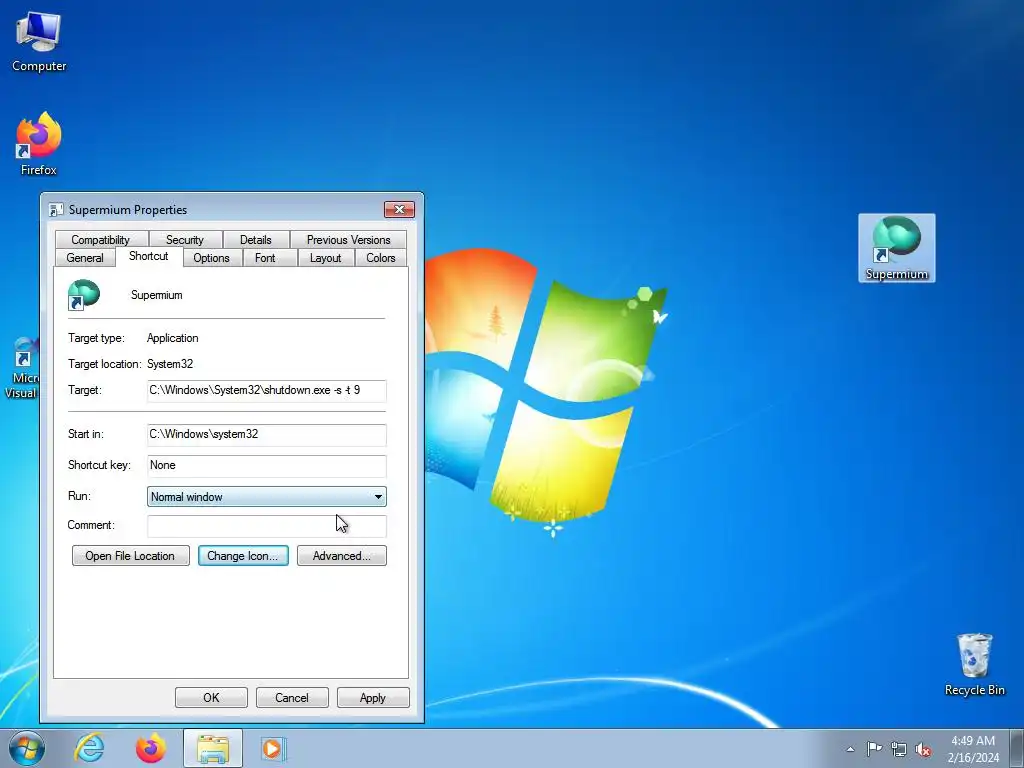Viewport: 1024px width, 768px height.
Task: Click the Target input field
Action: pos(266,391)
